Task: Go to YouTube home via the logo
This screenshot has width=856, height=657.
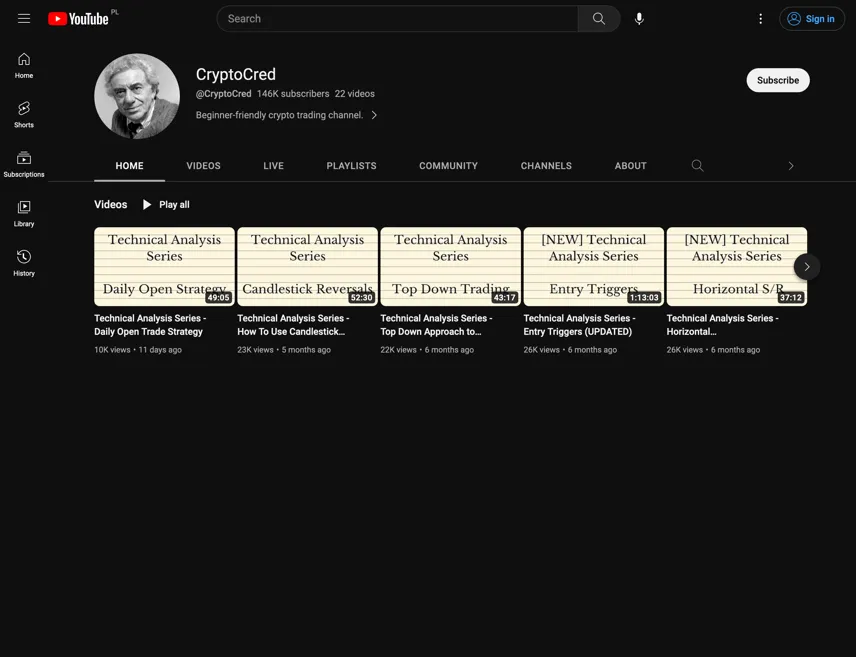Action: coord(78,19)
